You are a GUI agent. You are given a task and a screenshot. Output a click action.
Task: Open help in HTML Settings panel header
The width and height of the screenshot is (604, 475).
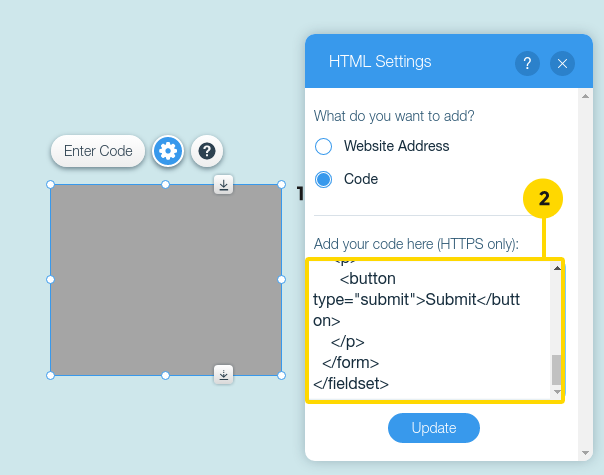[527, 63]
